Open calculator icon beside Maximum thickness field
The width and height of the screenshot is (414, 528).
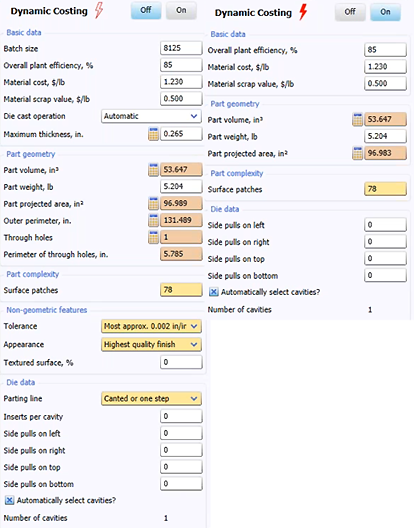(x=154, y=134)
